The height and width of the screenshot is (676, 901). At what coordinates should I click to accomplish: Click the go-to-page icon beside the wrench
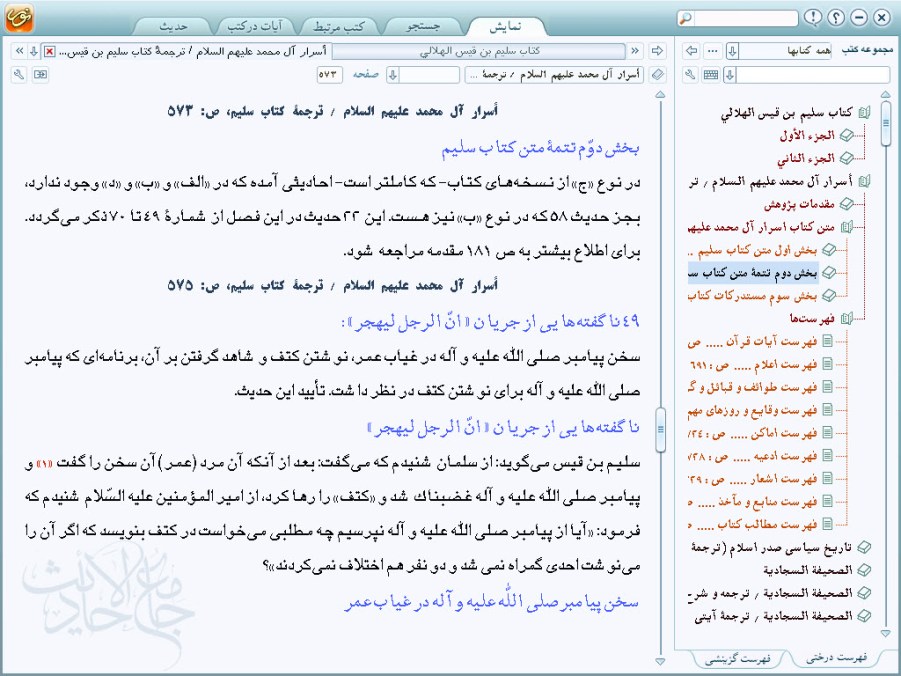point(40,75)
